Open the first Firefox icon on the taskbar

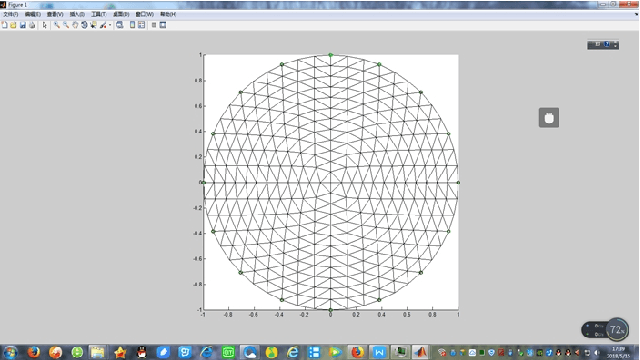click(x=34, y=352)
